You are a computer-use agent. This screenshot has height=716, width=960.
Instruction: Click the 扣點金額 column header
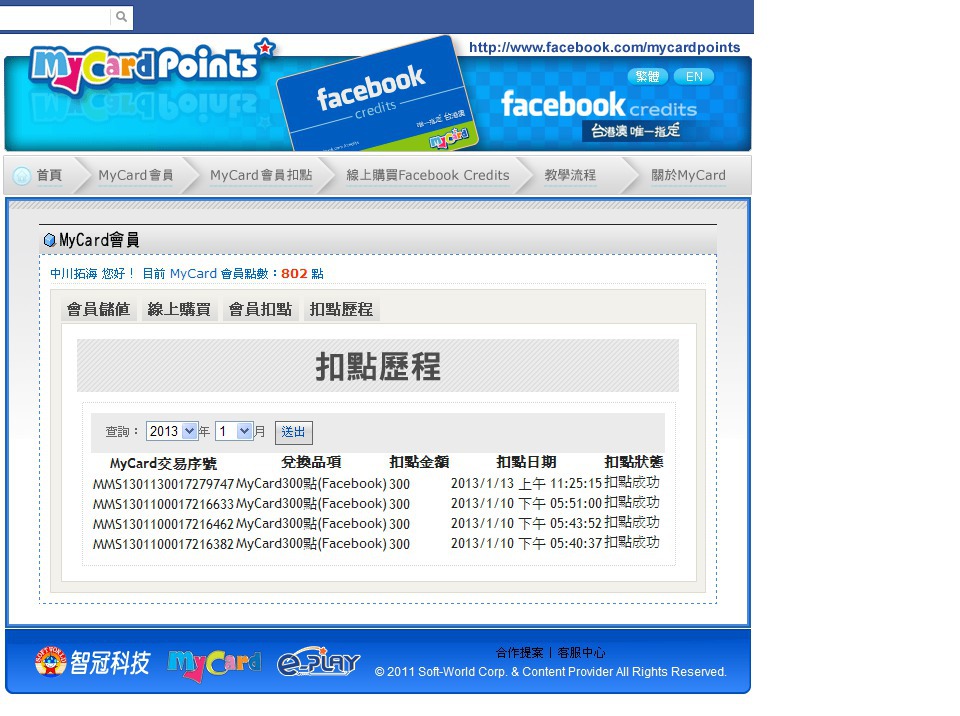[x=419, y=462]
